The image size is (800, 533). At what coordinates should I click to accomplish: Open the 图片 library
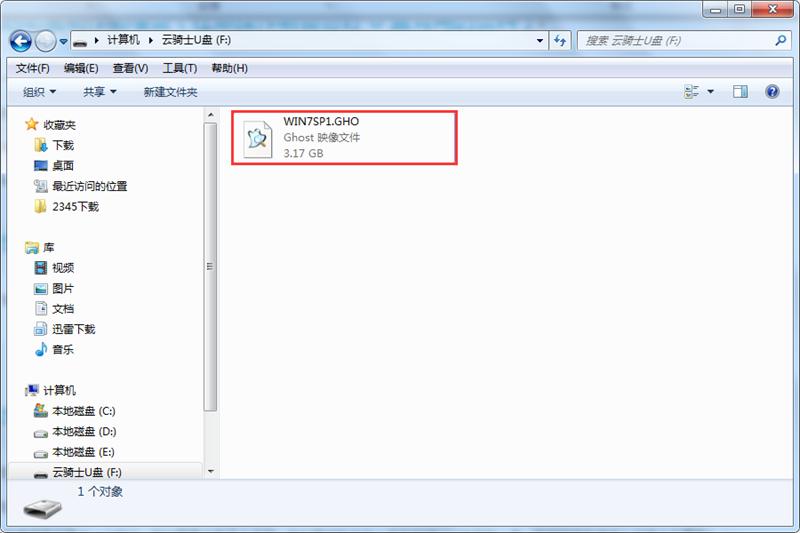pyautogui.click(x=63, y=288)
